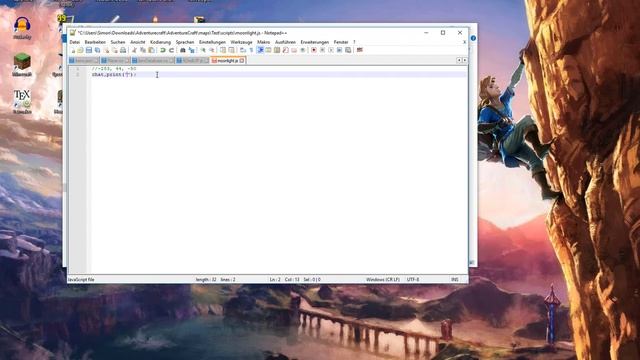The image size is (640, 360).
Task: Open the Erweiterungen menu
Action: [x=314, y=42]
